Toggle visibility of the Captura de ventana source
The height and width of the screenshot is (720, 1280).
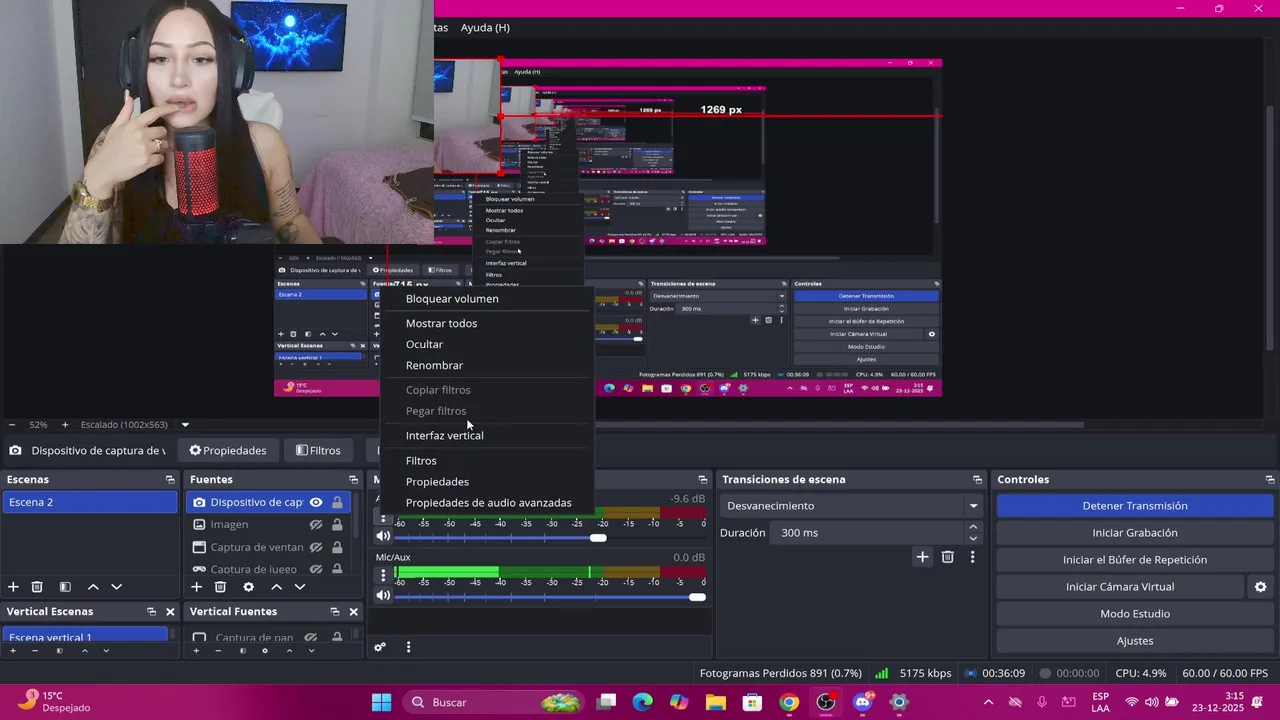pyautogui.click(x=316, y=547)
